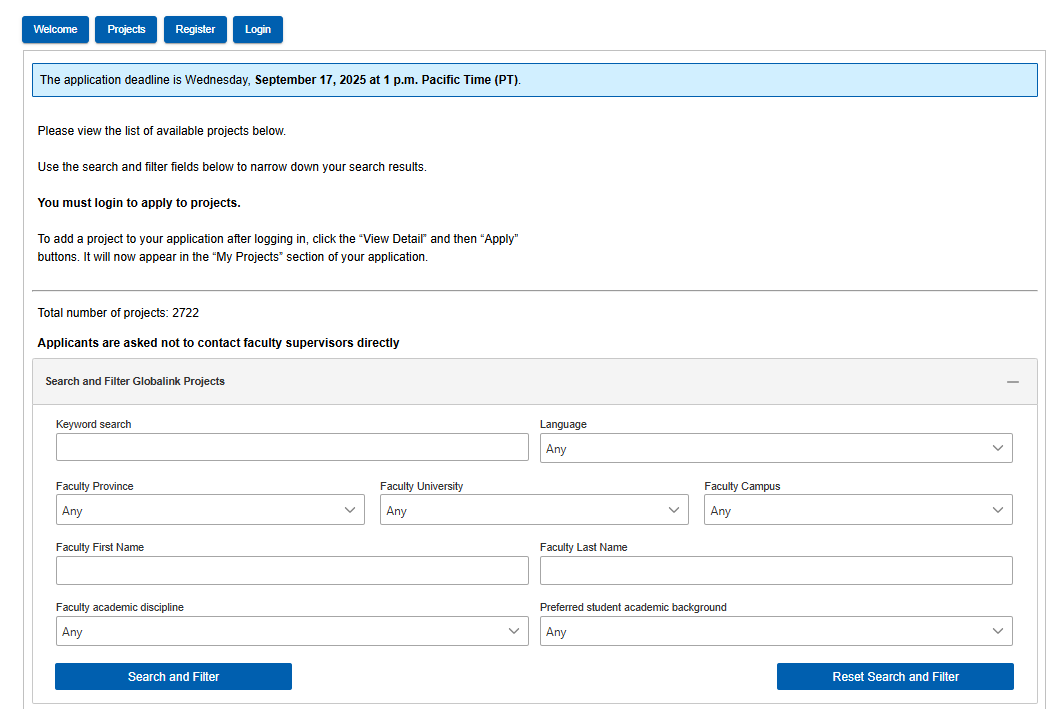Open the Register page
This screenshot has width=1056, height=709.
coord(195,30)
